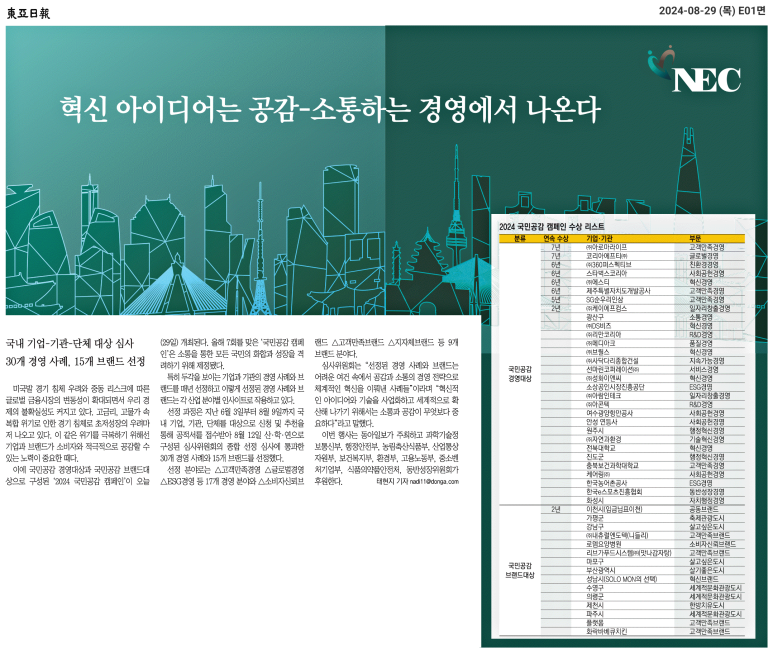Select the '스타벅스코리아' table entry
Image resolution: width=773 pixels, height=652 pixels.
606,273
